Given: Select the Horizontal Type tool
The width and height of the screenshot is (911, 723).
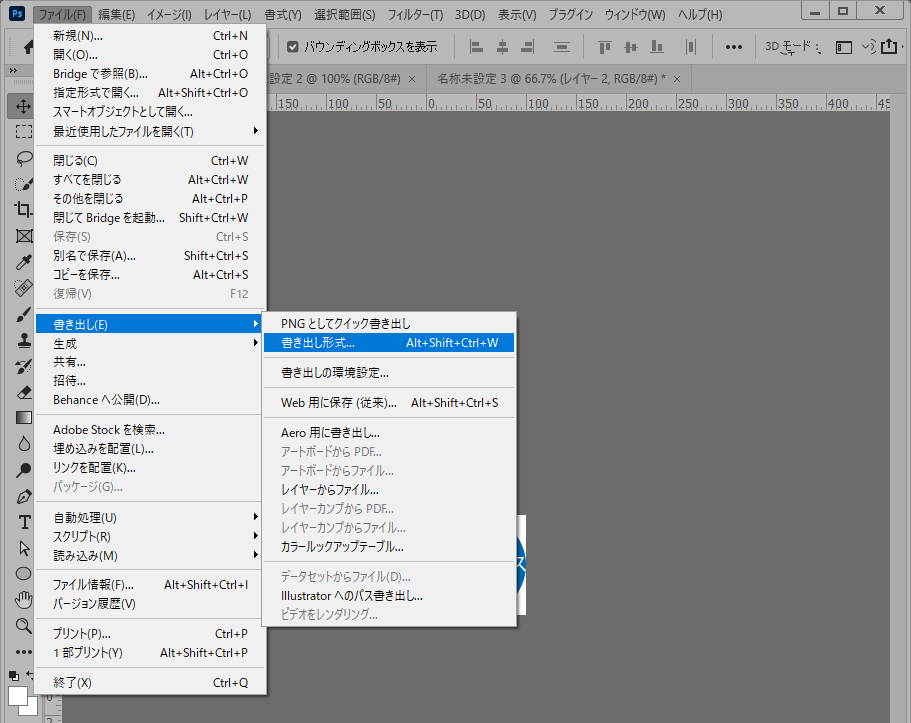Looking at the screenshot, I should [x=23, y=522].
